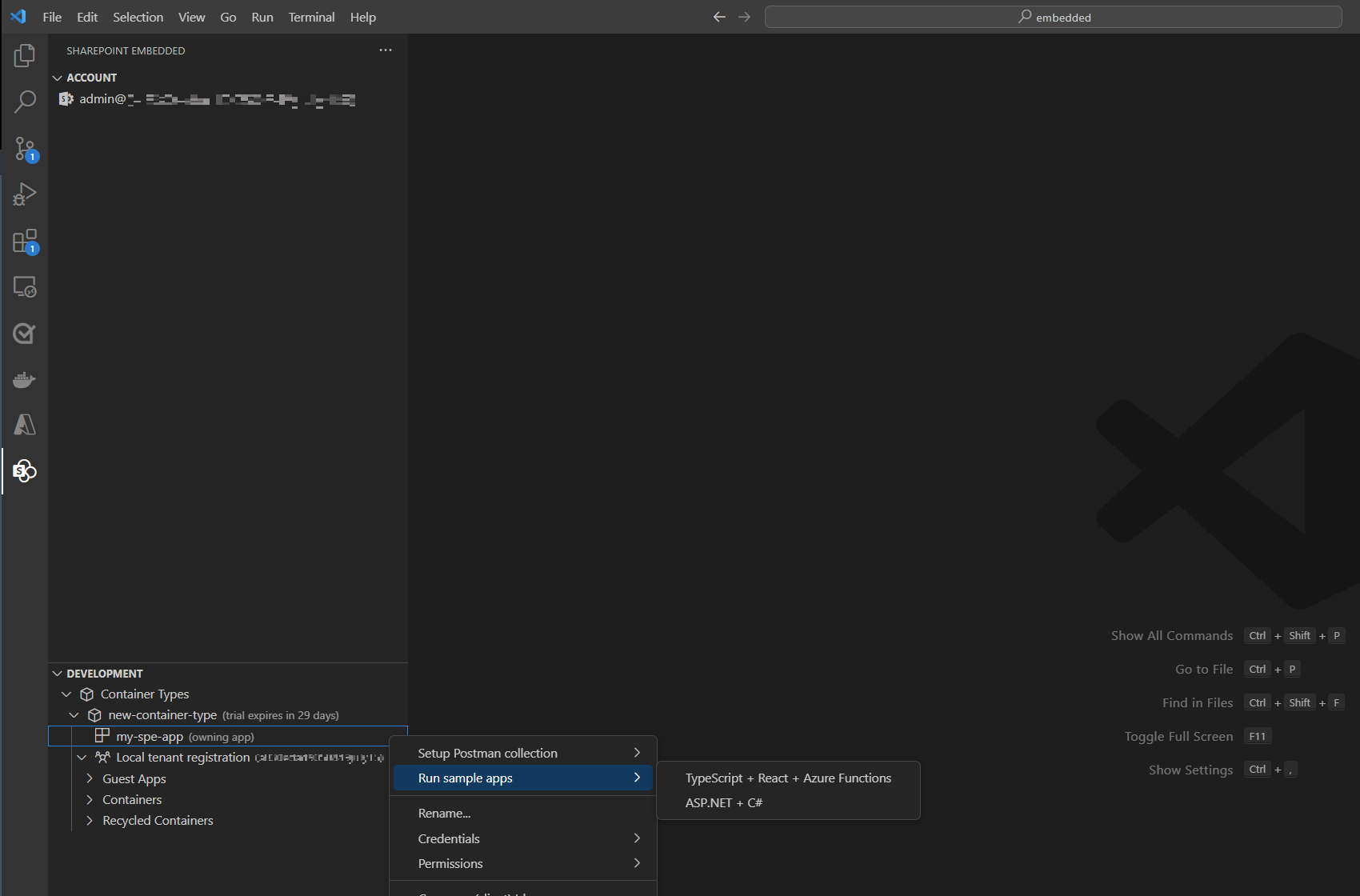The width and height of the screenshot is (1360, 896).
Task: Click the SharePoint Embedded activity bar icon
Action: [25, 471]
